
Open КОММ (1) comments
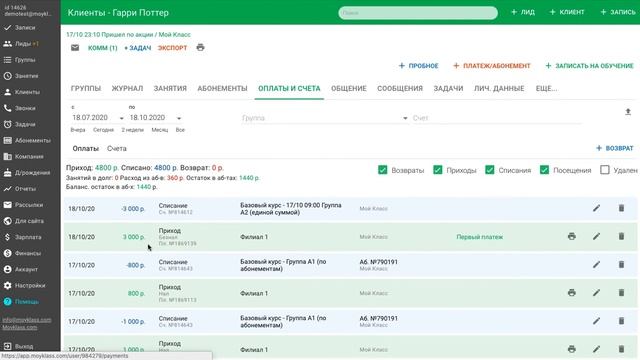[102, 48]
